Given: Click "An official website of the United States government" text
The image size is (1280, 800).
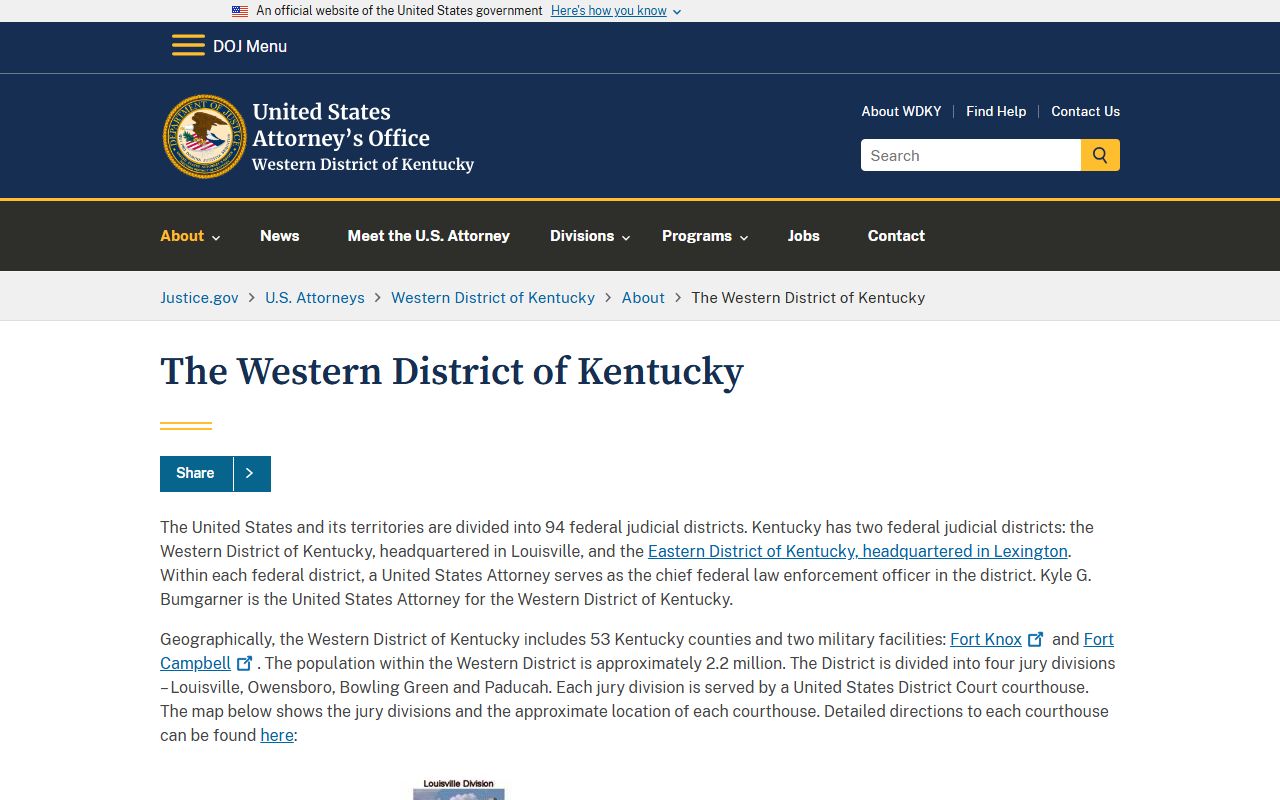Looking at the screenshot, I should 399,11.
